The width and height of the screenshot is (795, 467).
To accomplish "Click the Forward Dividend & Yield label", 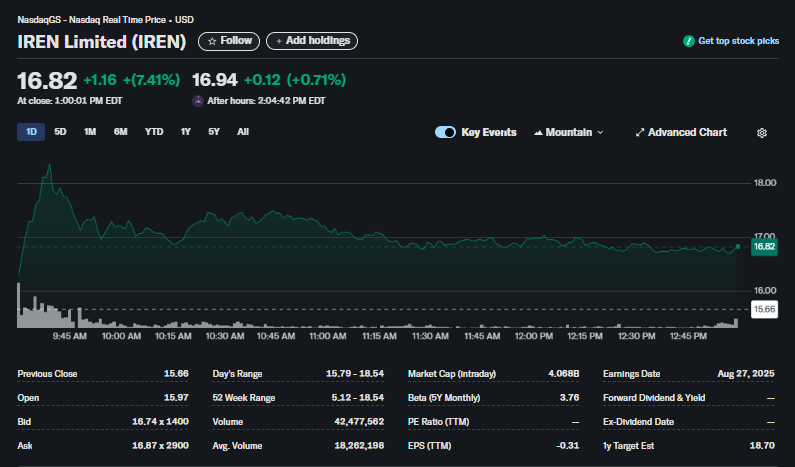I will pos(654,398).
